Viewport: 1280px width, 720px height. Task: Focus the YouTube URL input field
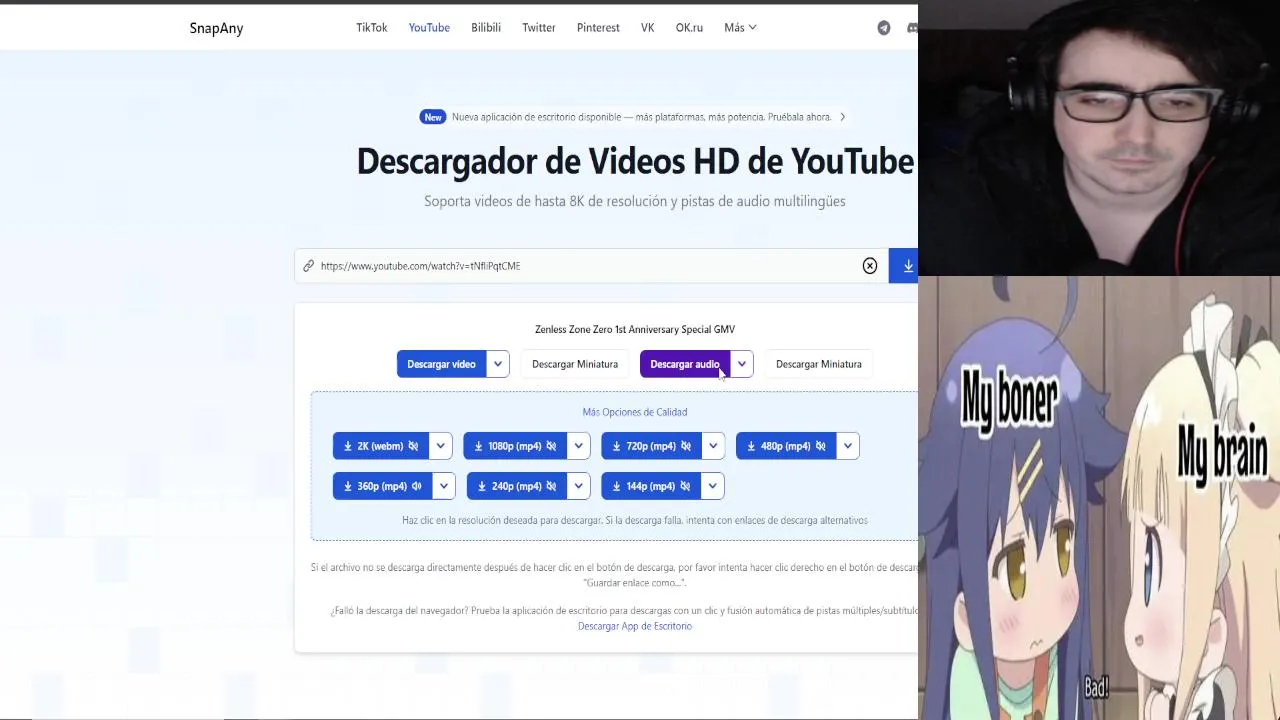(590, 266)
